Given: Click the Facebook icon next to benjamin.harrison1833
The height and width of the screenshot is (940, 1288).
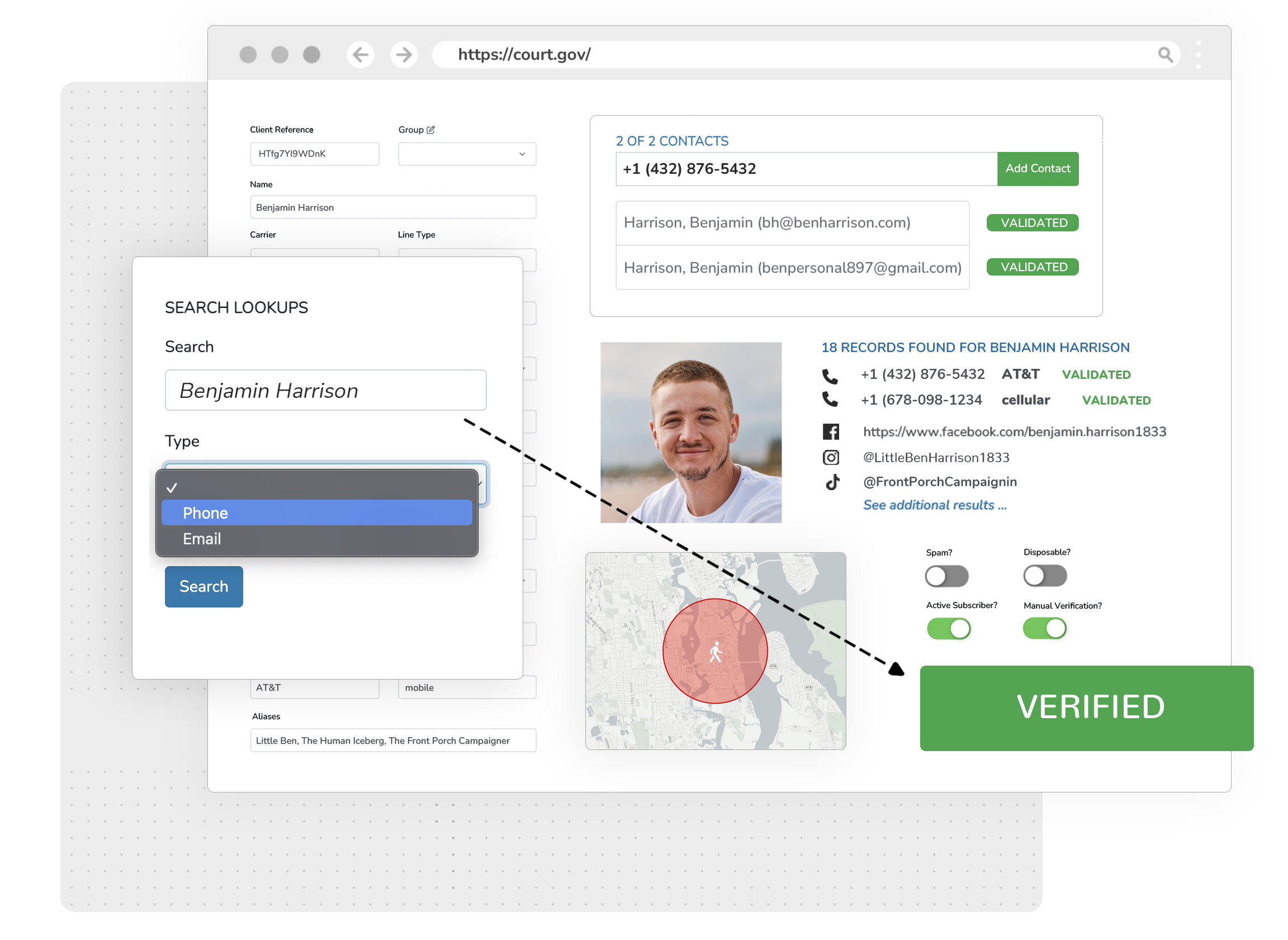Looking at the screenshot, I should [x=831, y=432].
